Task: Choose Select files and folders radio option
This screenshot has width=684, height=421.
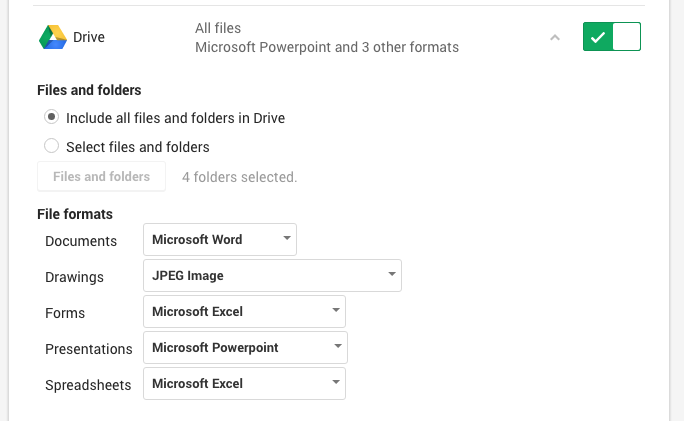Action: point(51,146)
